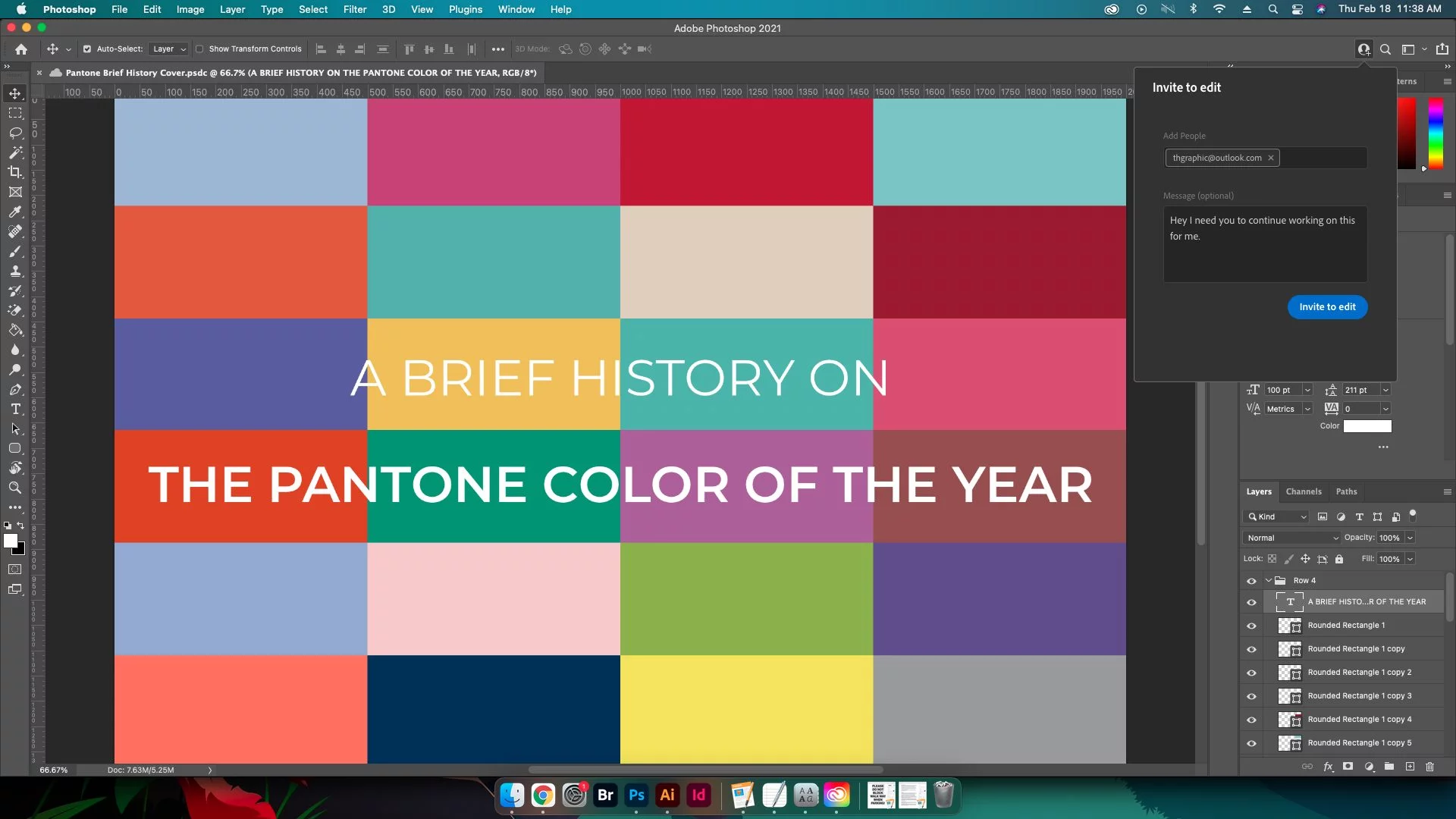1456x819 pixels.
Task: Delete layer using trash icon
Action: [1429, 767]
